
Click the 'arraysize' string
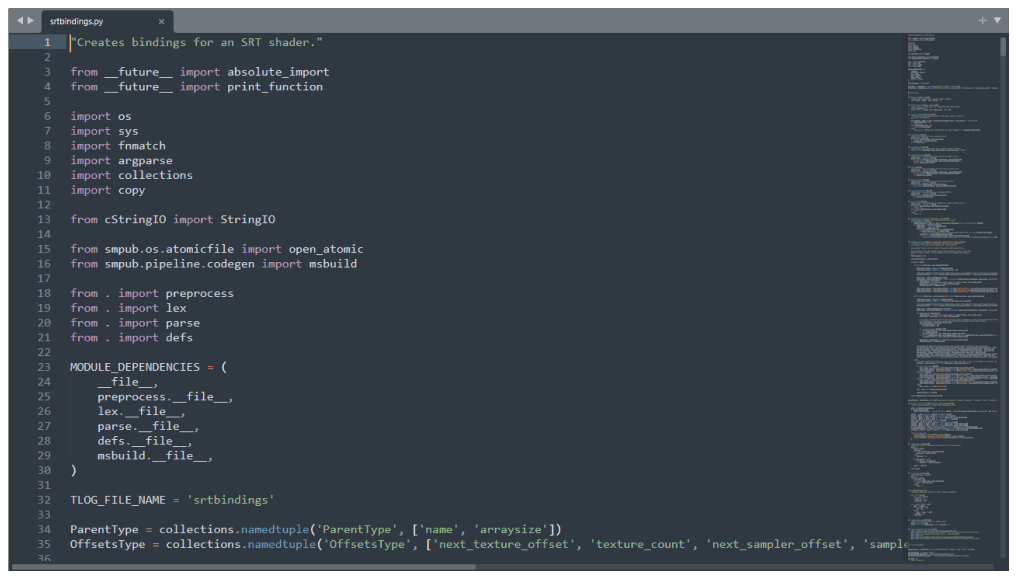pyautogui.click(x=511, y=530)
